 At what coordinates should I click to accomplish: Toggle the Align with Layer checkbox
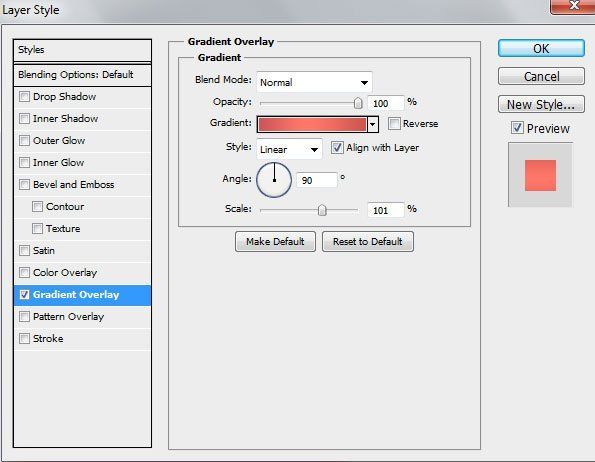pyautogui.click(x=337, y=148)
